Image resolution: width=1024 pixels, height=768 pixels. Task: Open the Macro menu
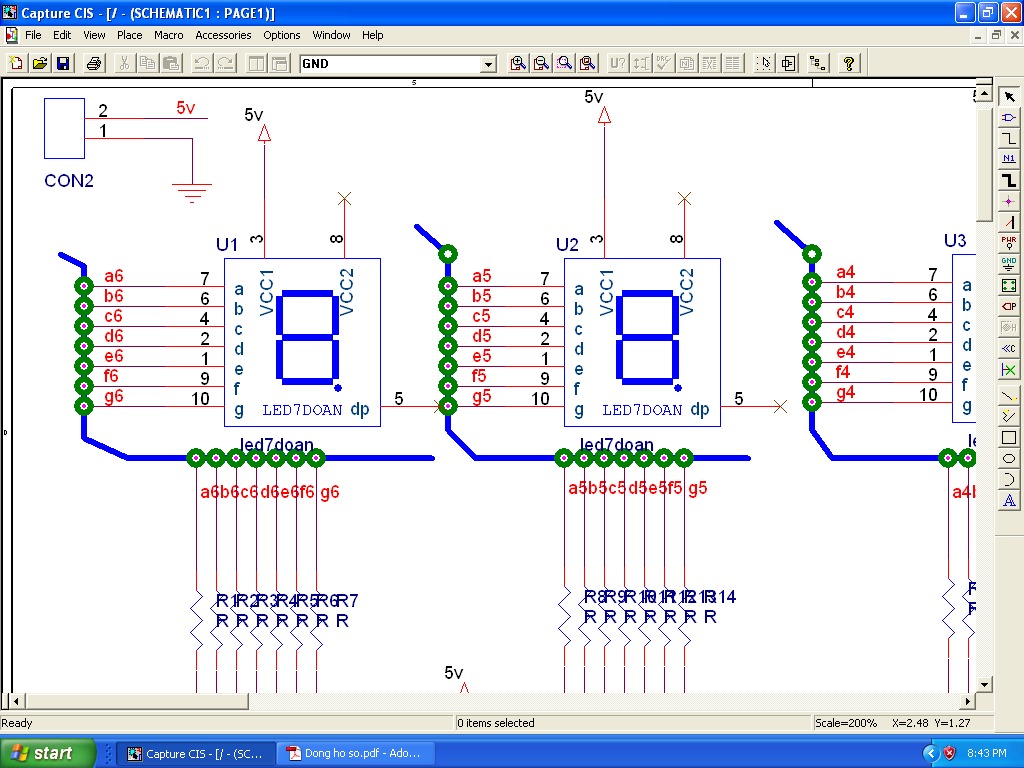tap(168, 35)
